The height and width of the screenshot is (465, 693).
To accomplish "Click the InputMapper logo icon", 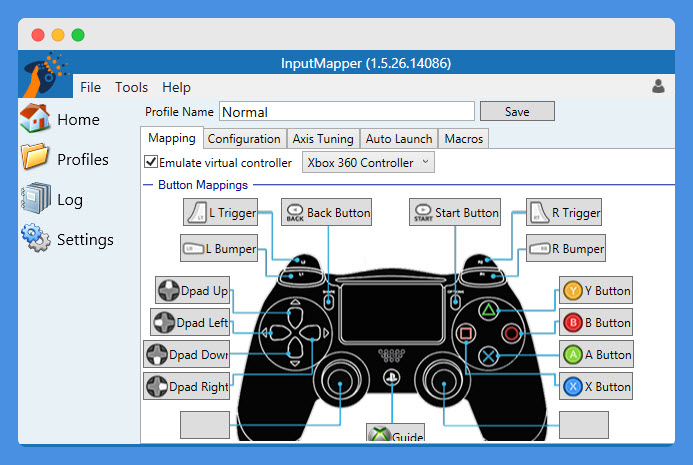I will (46, 74).
